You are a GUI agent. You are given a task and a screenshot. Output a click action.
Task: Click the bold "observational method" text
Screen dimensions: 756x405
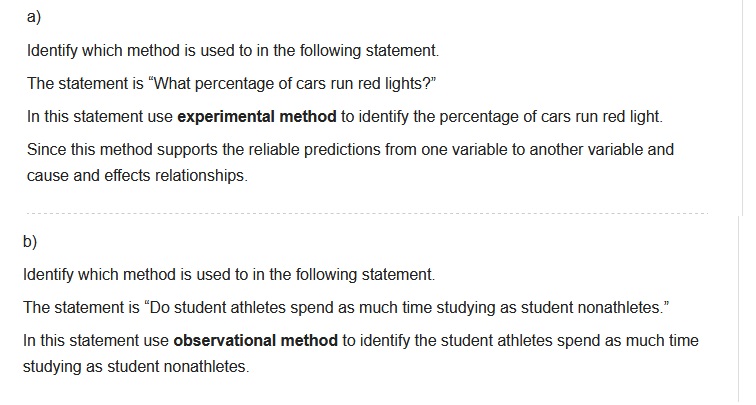(x=256, y=341)
